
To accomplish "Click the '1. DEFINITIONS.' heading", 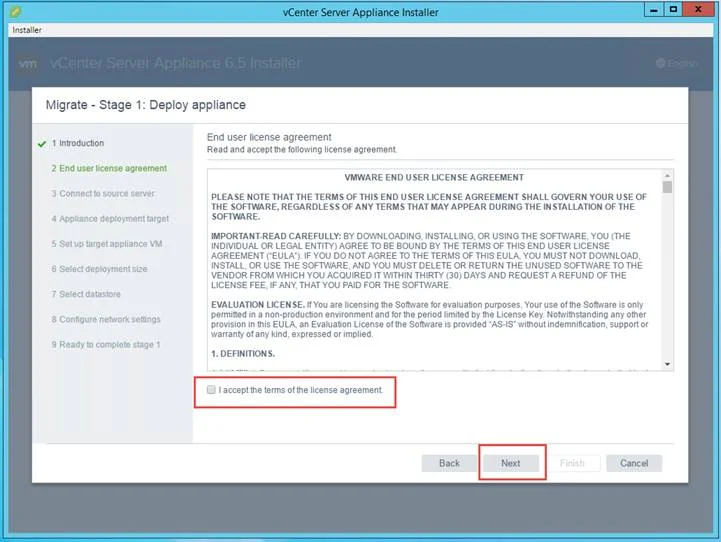I will tap(243, 354).
